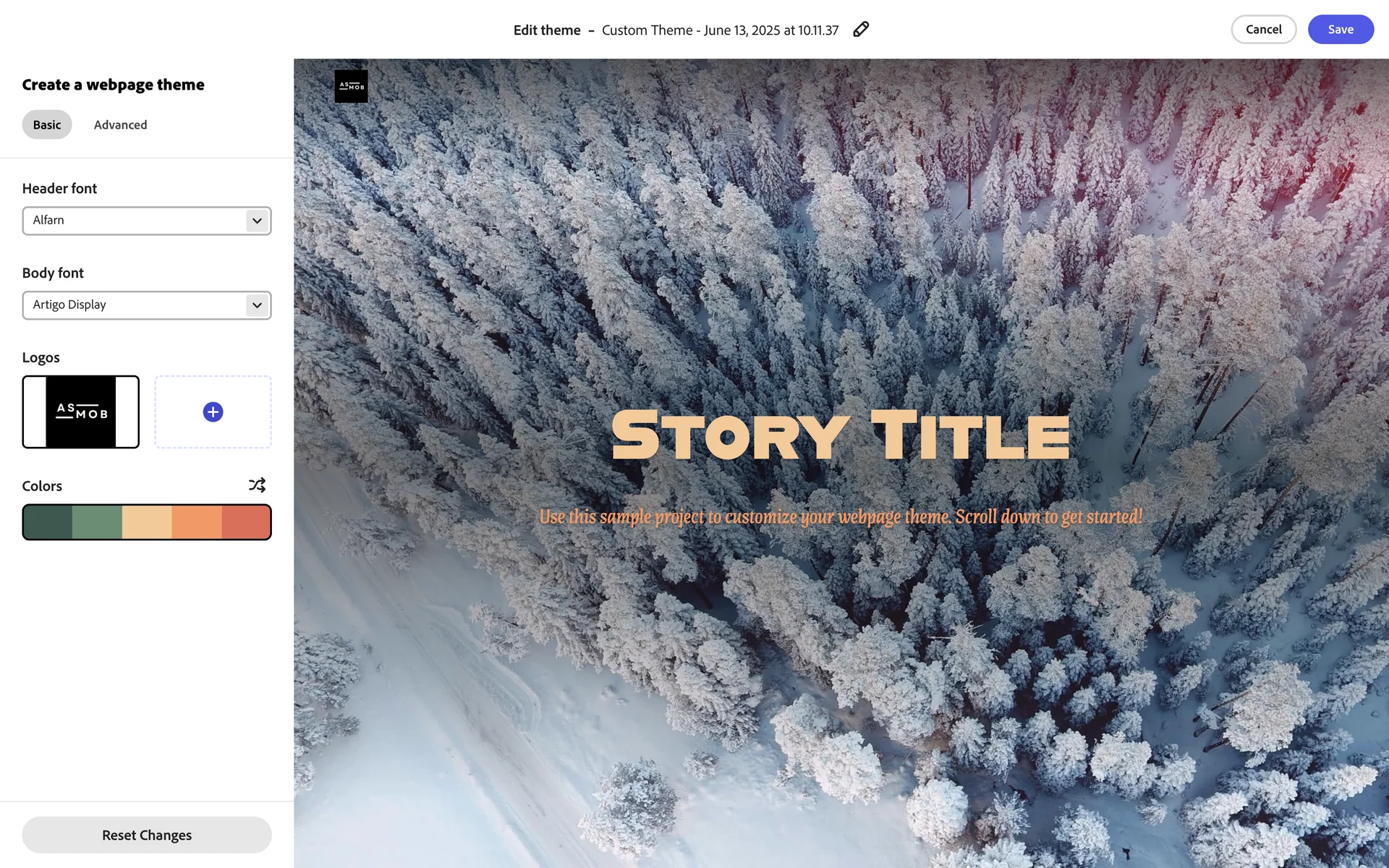The height and width of the screenshot is (868, 1389).
Task: Pick the dark green color swatch
Action: [48, 522]
